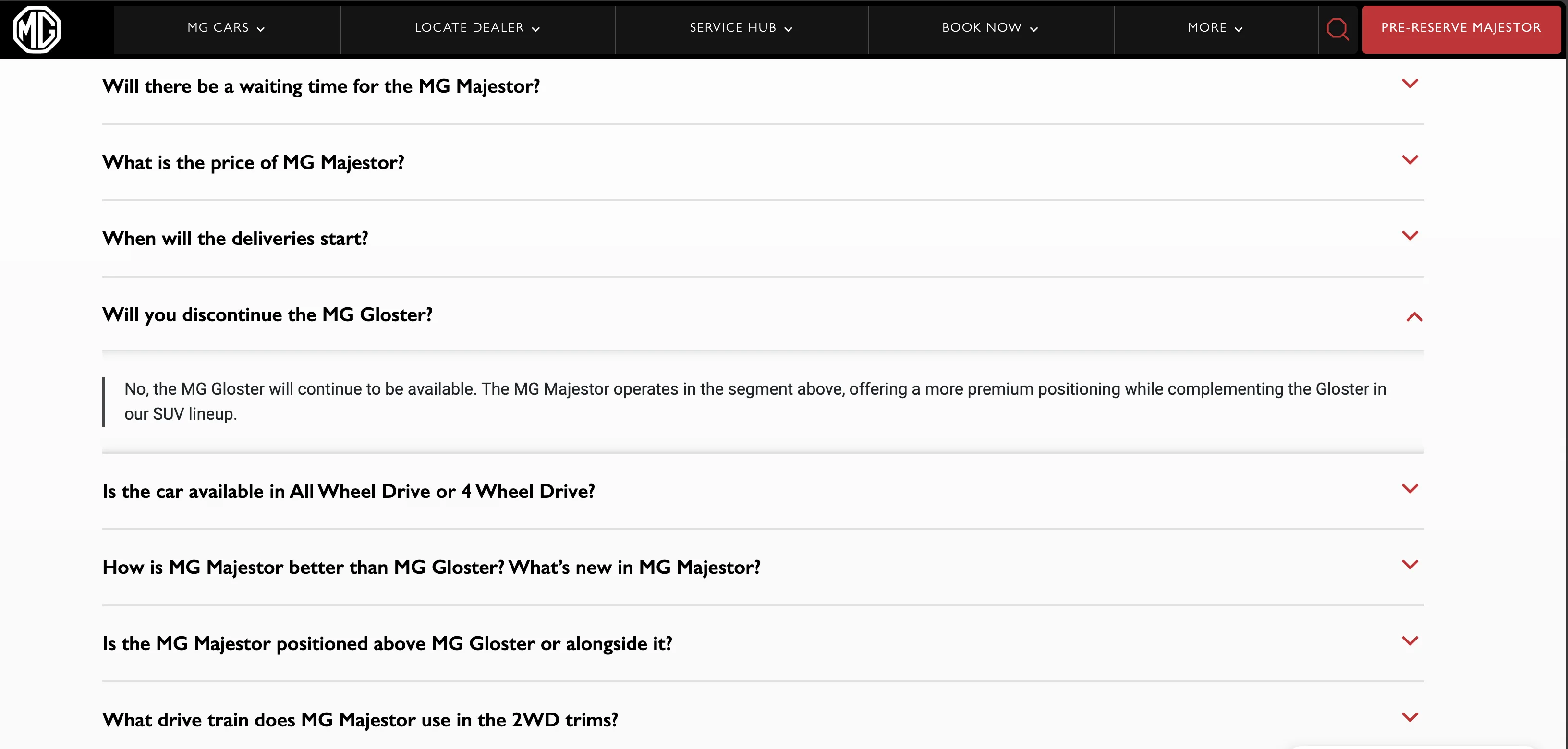Screen dimensions: 1568x749
Task: Click chevron beside All Wheel Drive question
Action: 1410,489
